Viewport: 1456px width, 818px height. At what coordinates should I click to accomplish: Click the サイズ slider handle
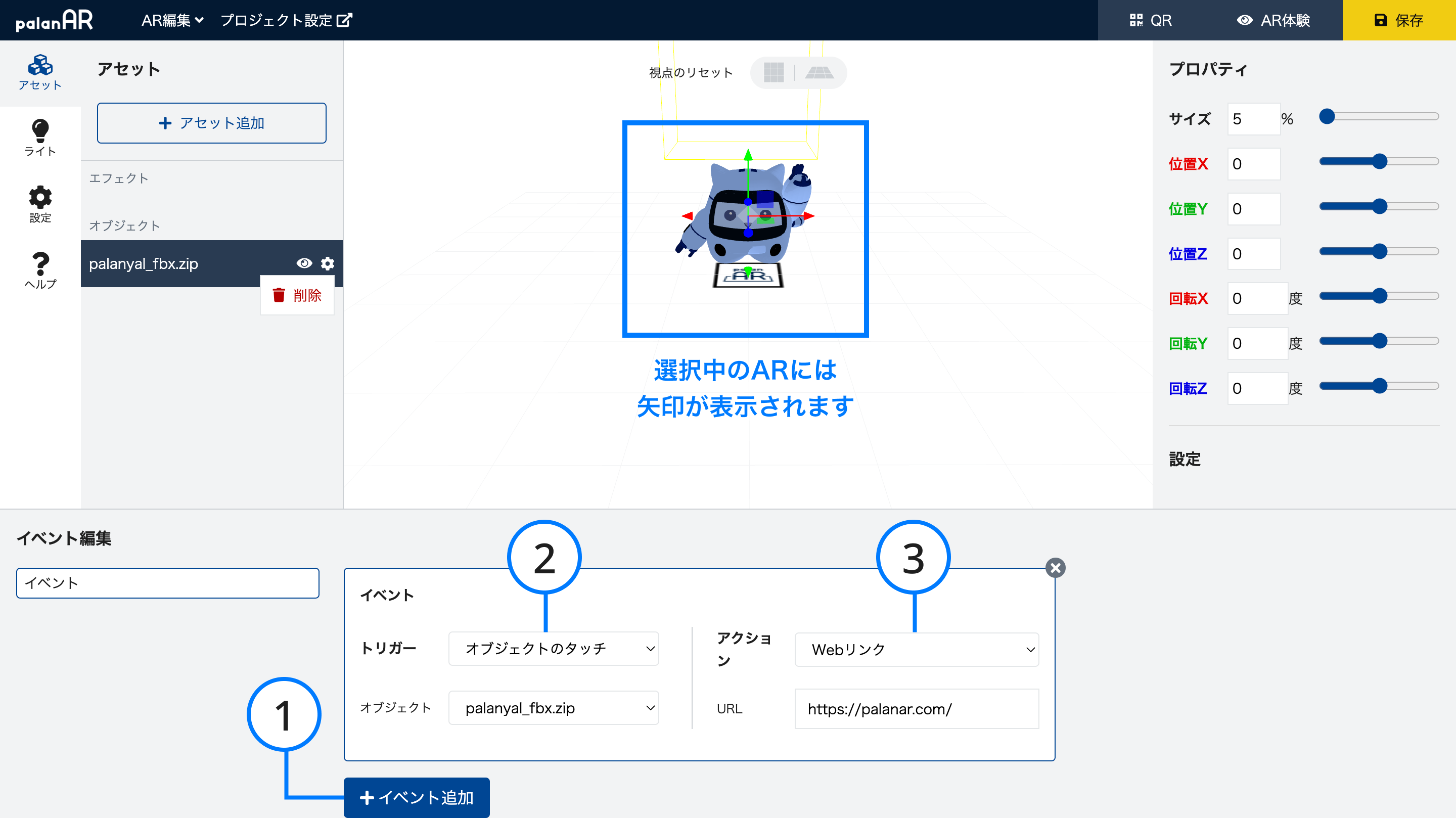(1327, 116)
